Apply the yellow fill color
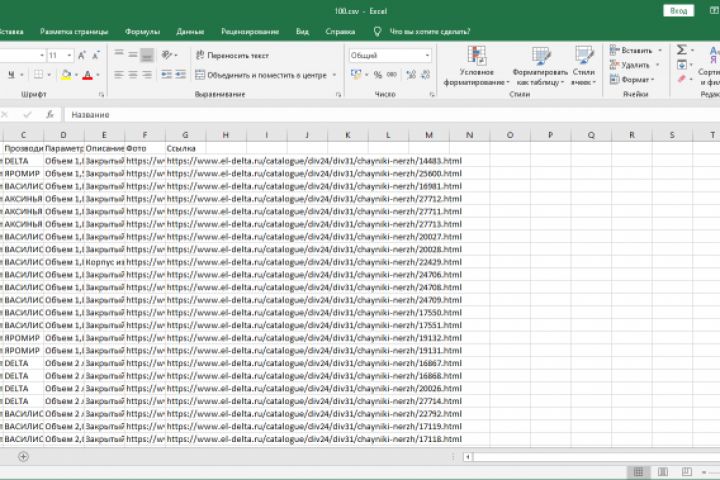This screenshot has height=480, width=720. [66, 75]
